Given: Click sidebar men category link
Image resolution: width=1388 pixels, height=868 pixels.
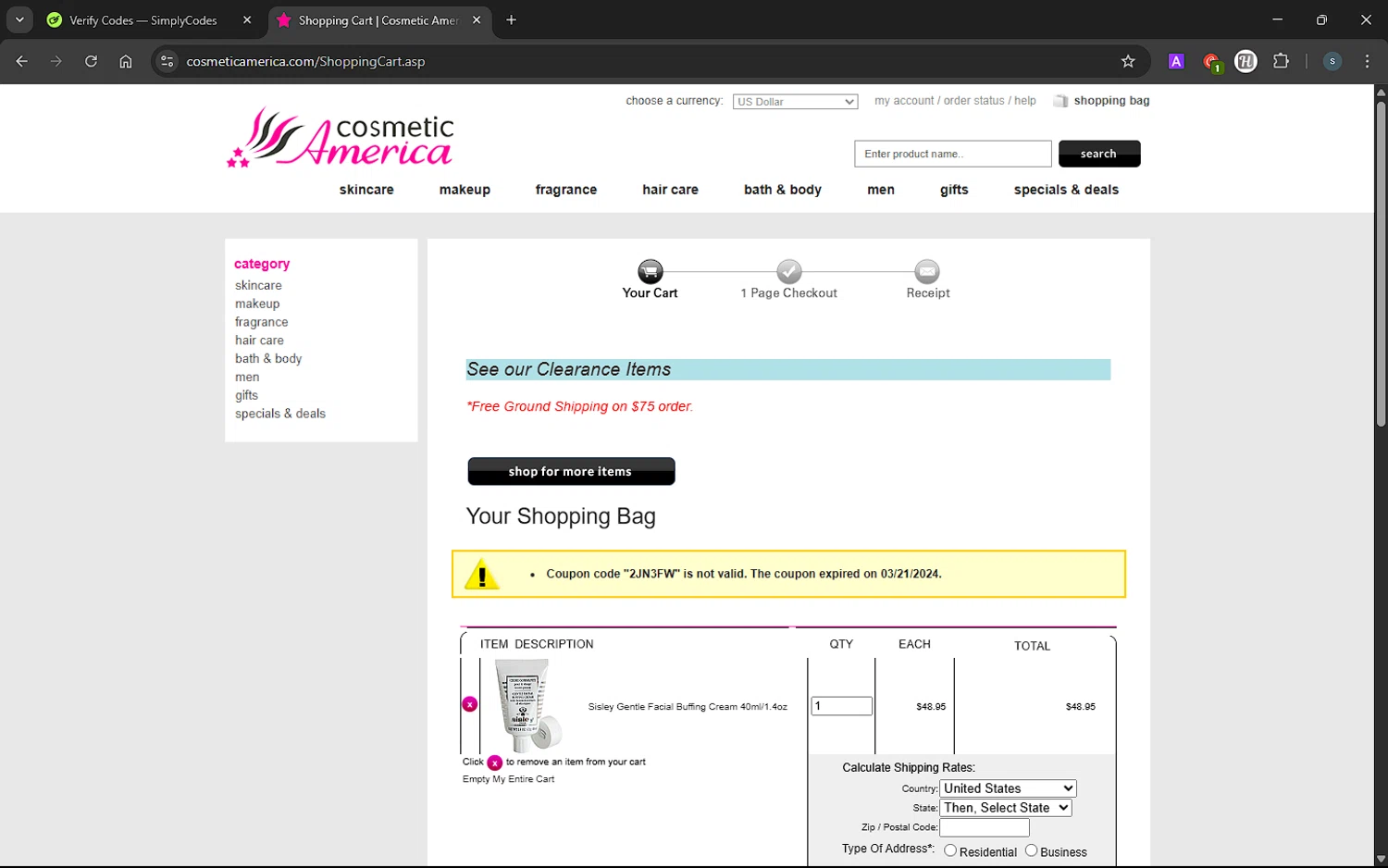Looking at the screenshot, I should 247,378.
